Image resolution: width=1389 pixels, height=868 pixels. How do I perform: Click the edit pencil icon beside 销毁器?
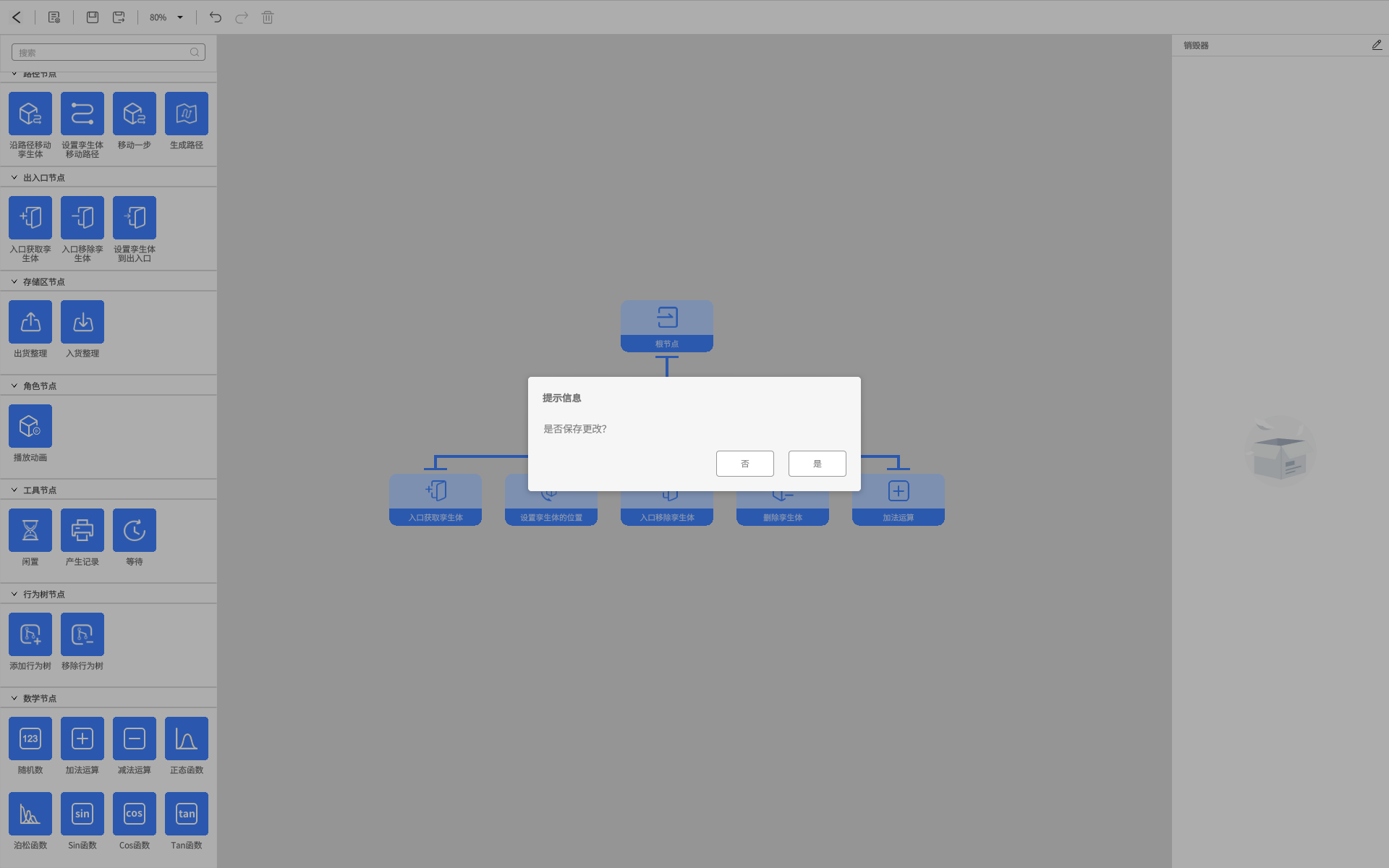tap(1376, 45)
